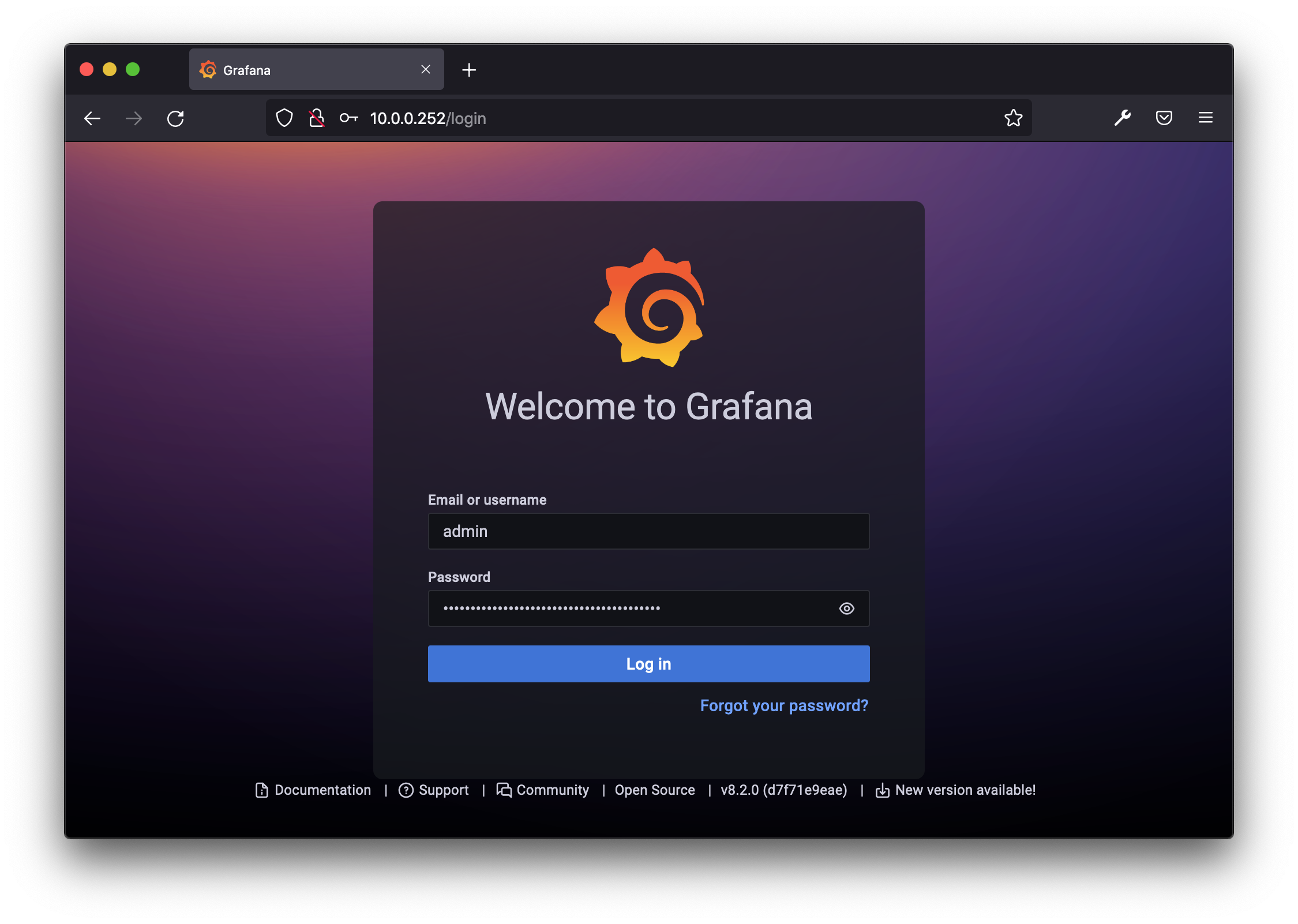This screenshot has height=924, width=1298.
Task: Open the shield tracking protection icon
Action: click(x=284, y=118)
